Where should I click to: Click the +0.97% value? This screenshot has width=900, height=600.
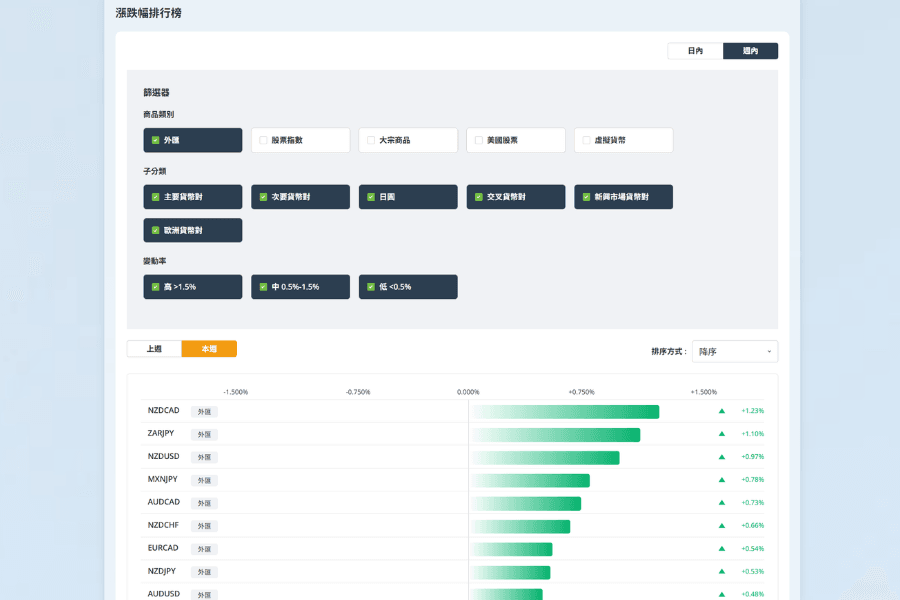coord(752,457)
